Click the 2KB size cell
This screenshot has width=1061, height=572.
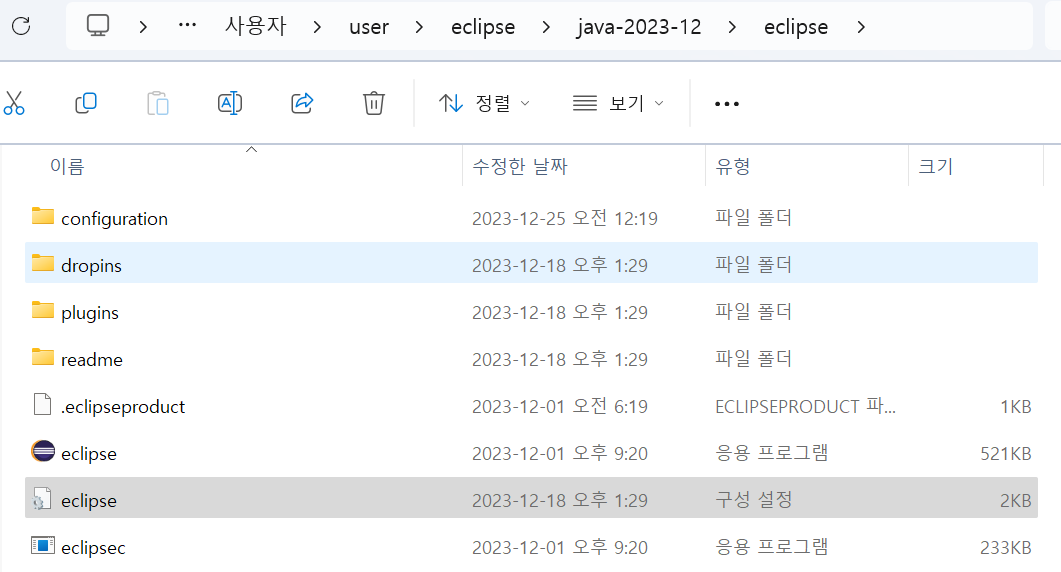(x=1016, y=500)
